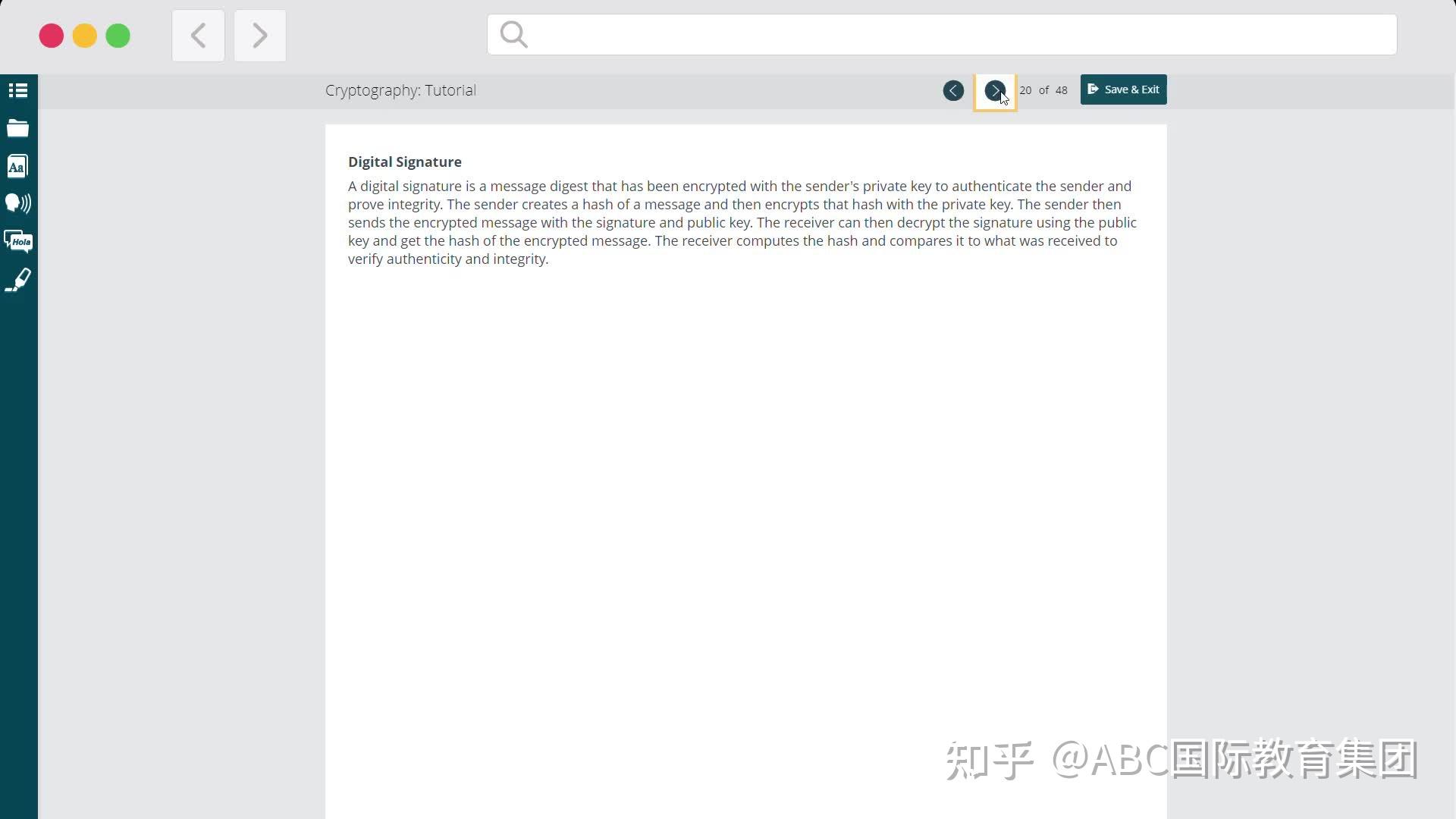Open the resources folder in sidebar
Screen dimensions: 1456x819
pyautogui.click(x=17, y=127)
